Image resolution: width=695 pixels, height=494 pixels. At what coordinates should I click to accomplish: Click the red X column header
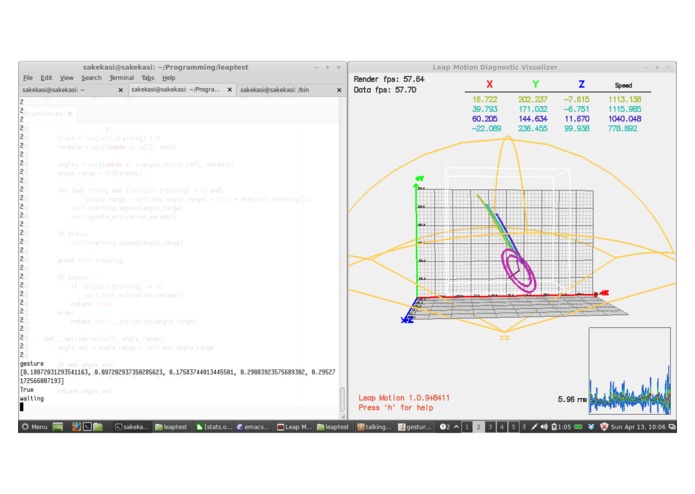489,84
